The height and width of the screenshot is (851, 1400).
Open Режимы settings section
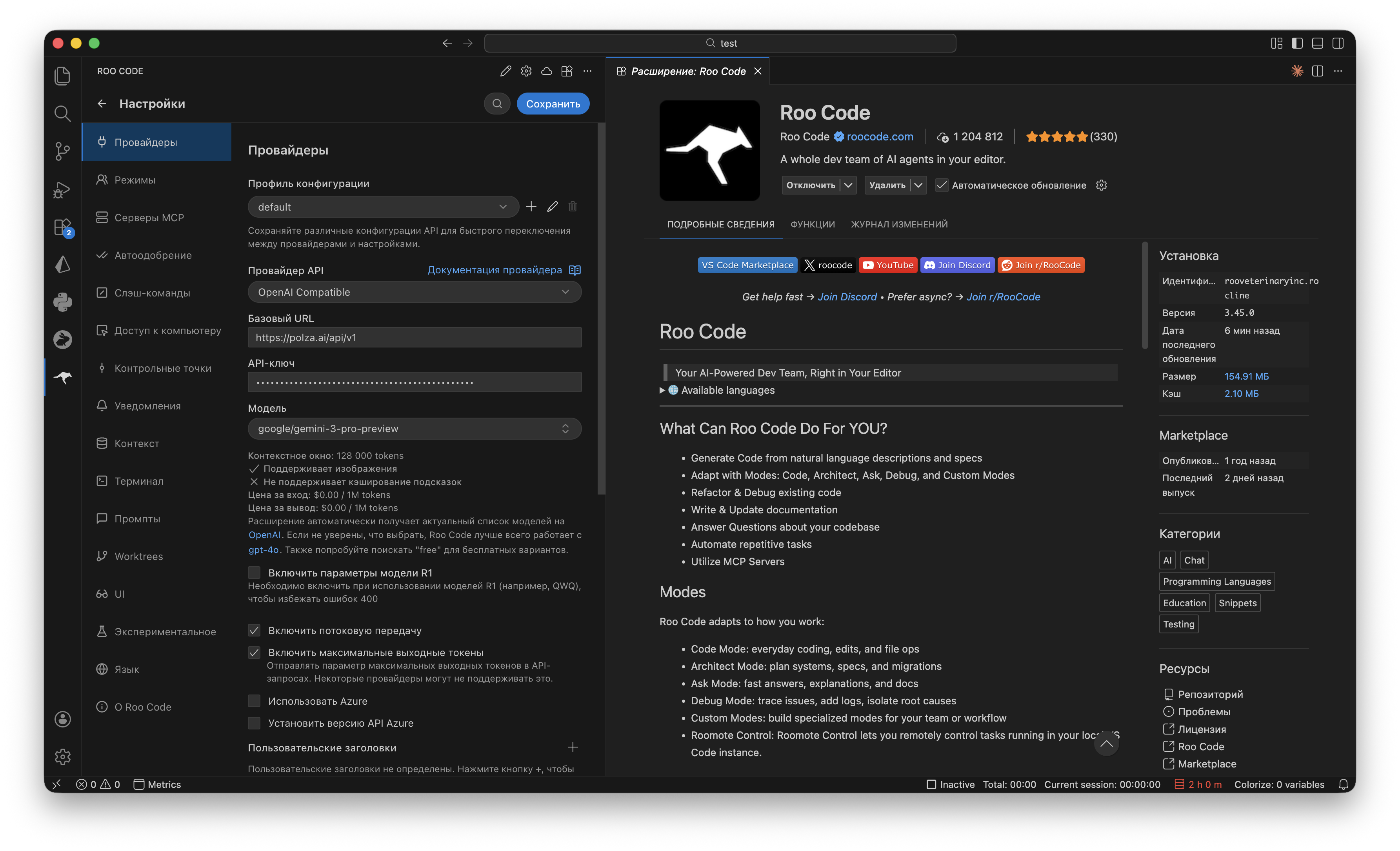point(156,180)
